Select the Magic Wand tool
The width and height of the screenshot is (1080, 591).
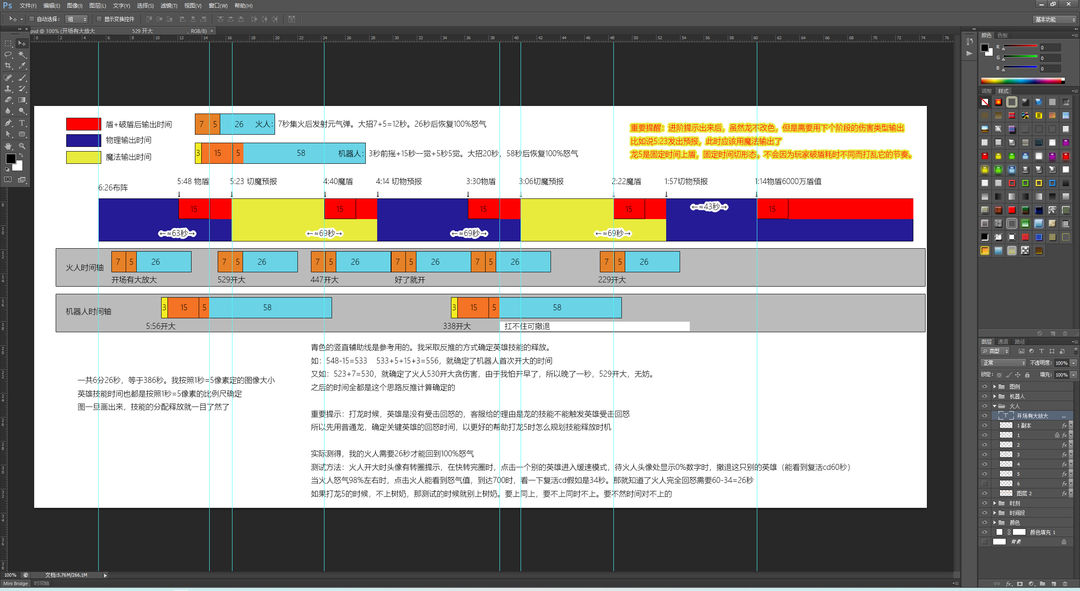click(x=22, y=54)
